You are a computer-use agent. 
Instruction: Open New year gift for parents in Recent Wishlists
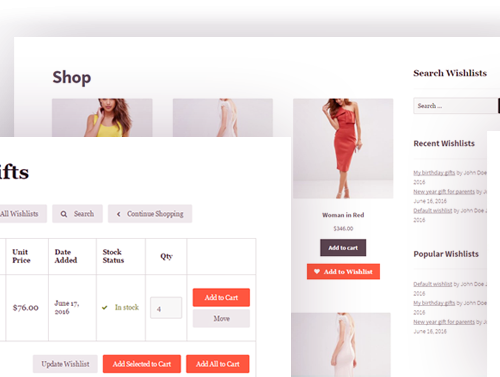click(444, 192)
